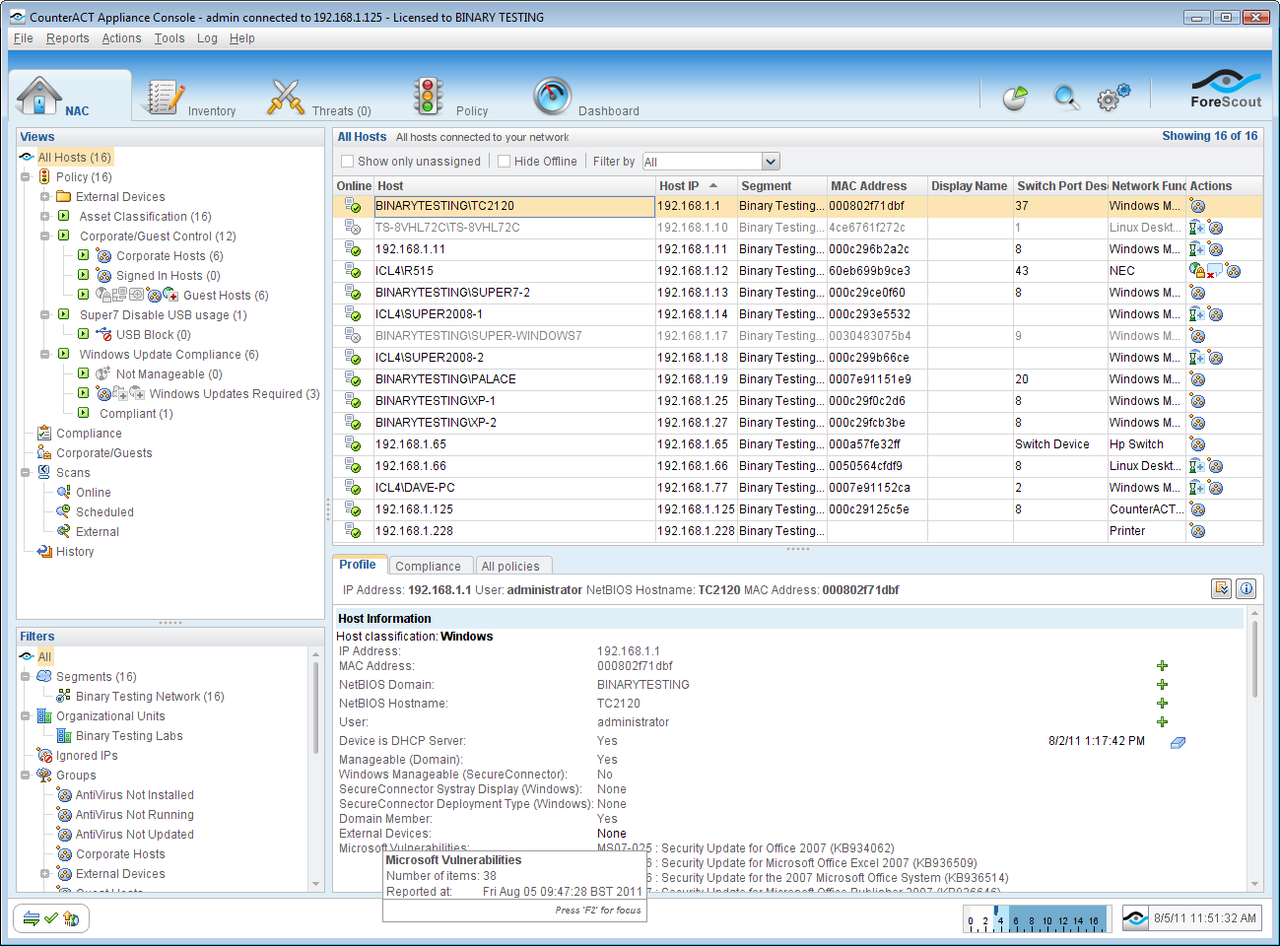Open the gears options icon
The image size is (1280, 946).
tap(1113, 97)
